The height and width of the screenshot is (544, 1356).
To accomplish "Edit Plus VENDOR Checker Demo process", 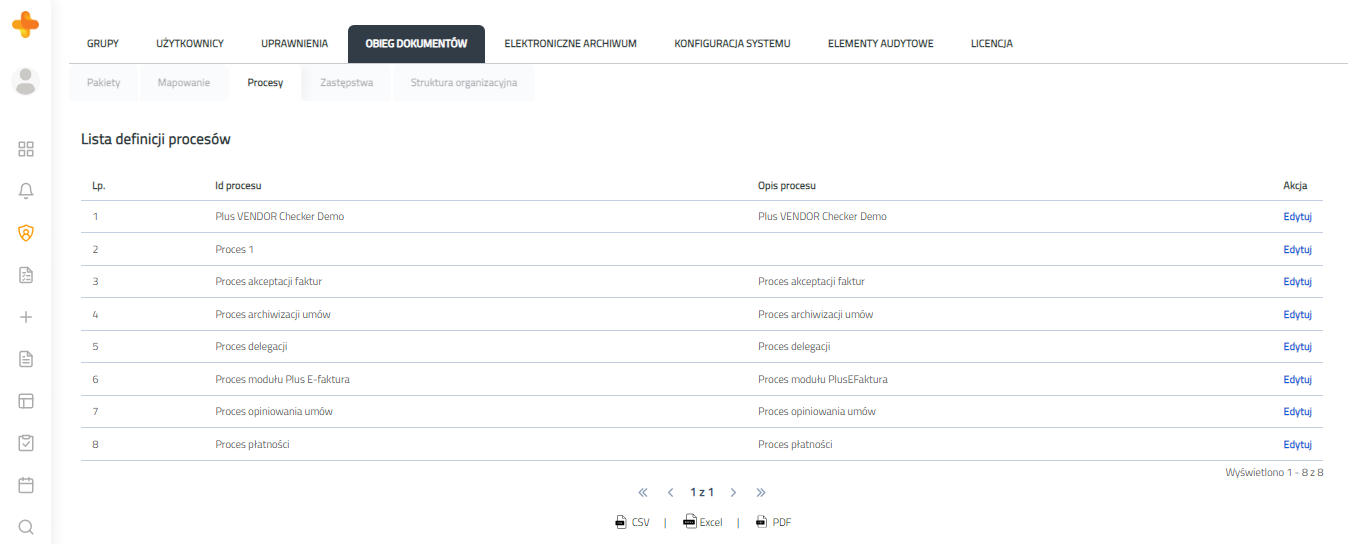I will [1297, 217].
